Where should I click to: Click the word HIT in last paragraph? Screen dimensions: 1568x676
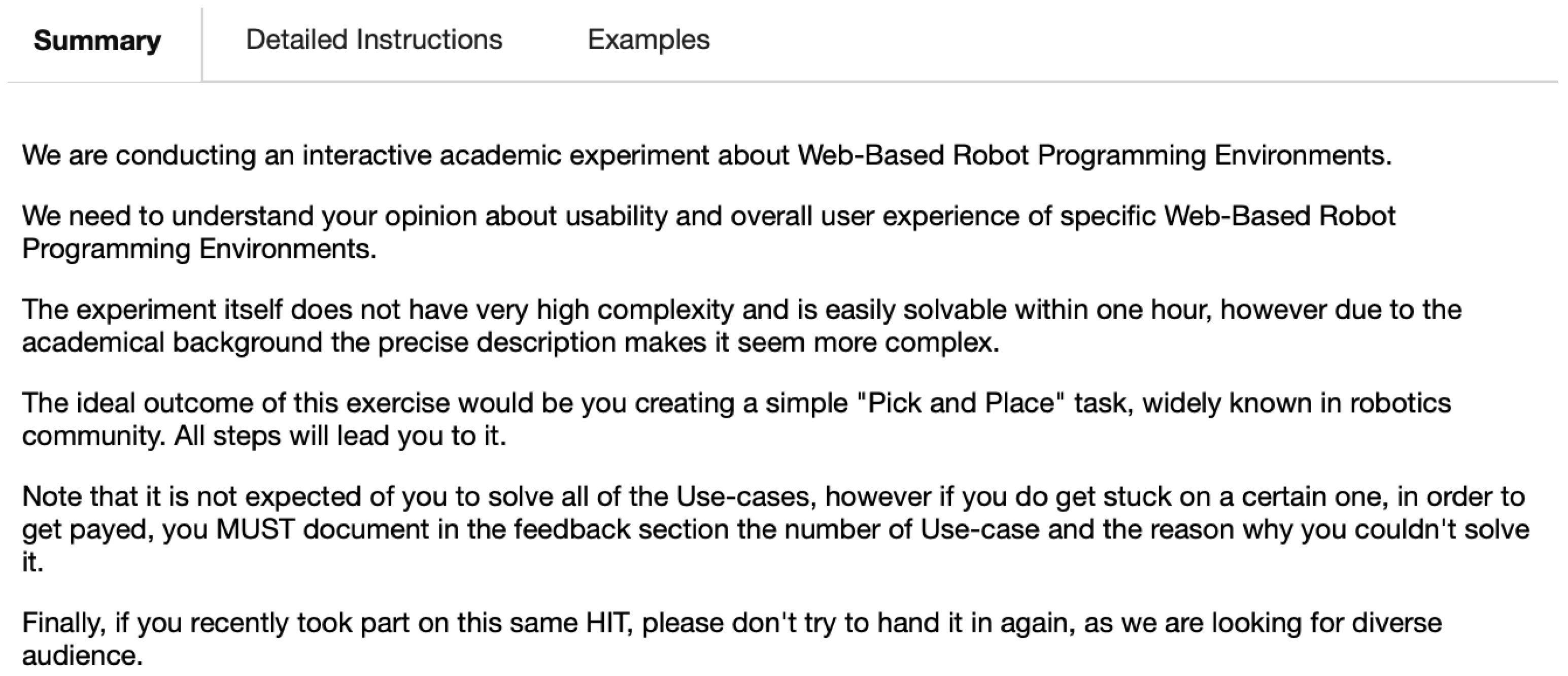tap(606, 623)
